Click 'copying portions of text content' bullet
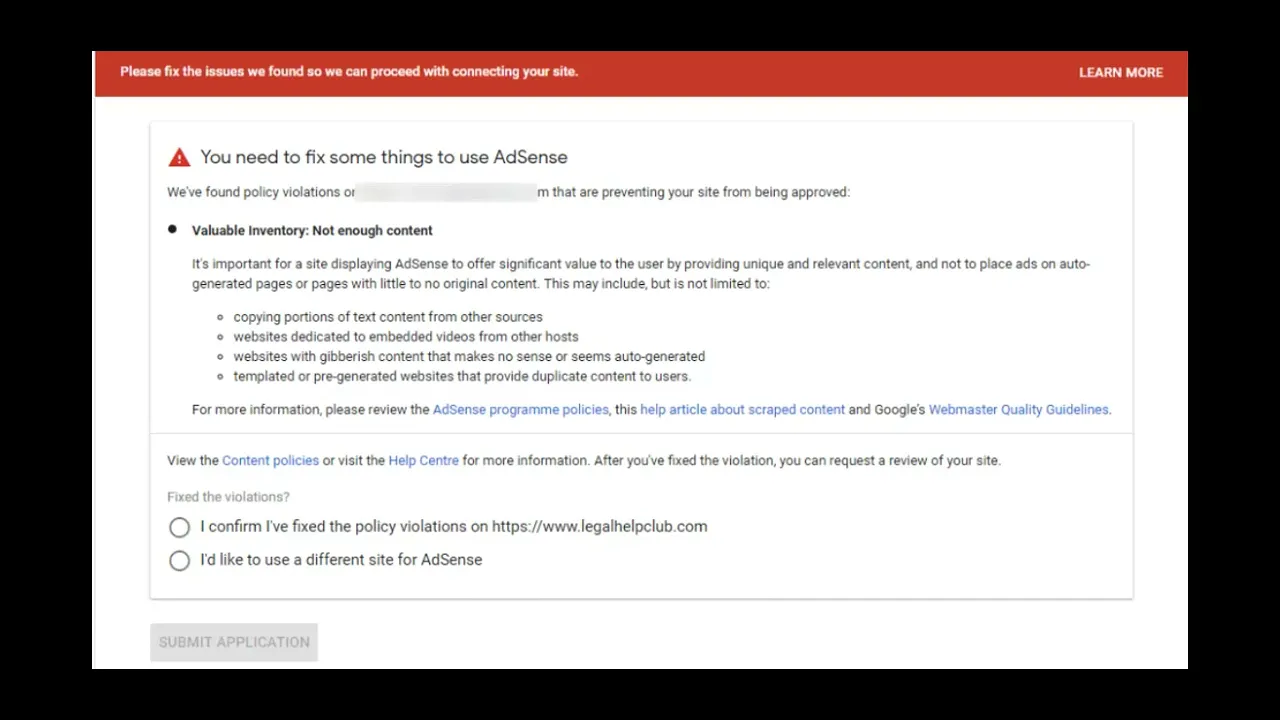1280x720 pixels. tap(388, 317)
